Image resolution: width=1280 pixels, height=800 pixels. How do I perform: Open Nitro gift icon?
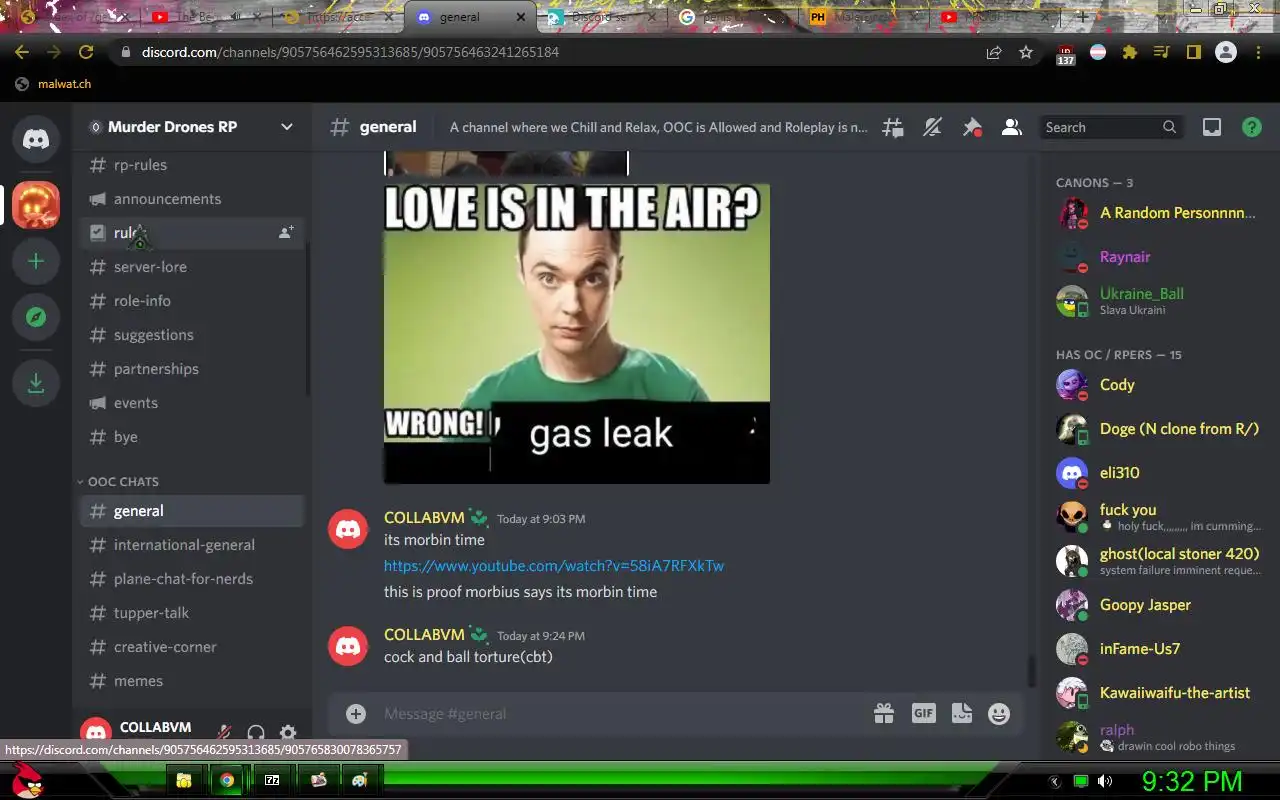click(884, 713)
